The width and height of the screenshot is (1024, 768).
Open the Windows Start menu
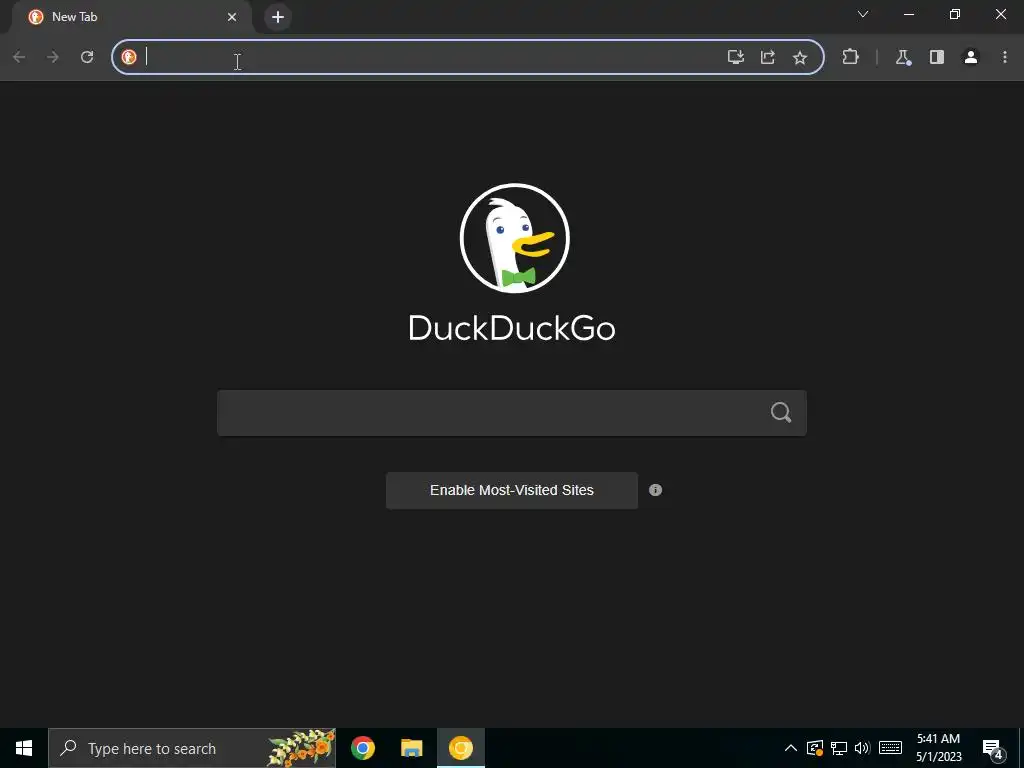click(x=24, y=748)
